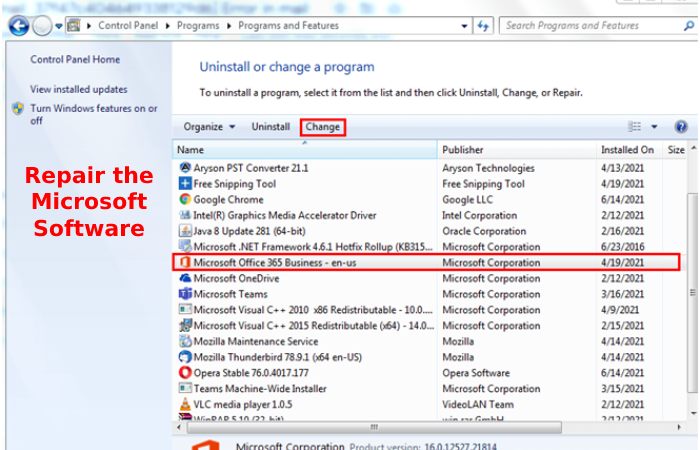The image size is (700, 450).
Task: Open the Organize menu
Action: 209,127
